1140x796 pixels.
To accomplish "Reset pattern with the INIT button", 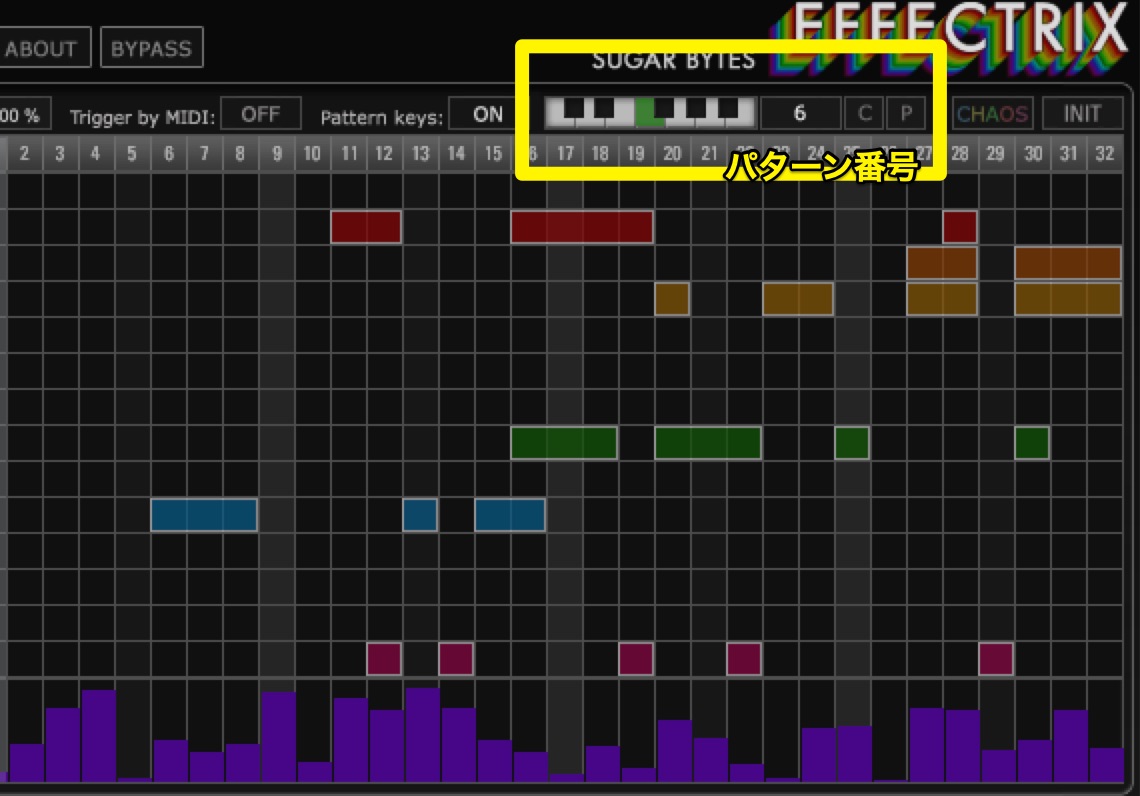I will 1082,114.
